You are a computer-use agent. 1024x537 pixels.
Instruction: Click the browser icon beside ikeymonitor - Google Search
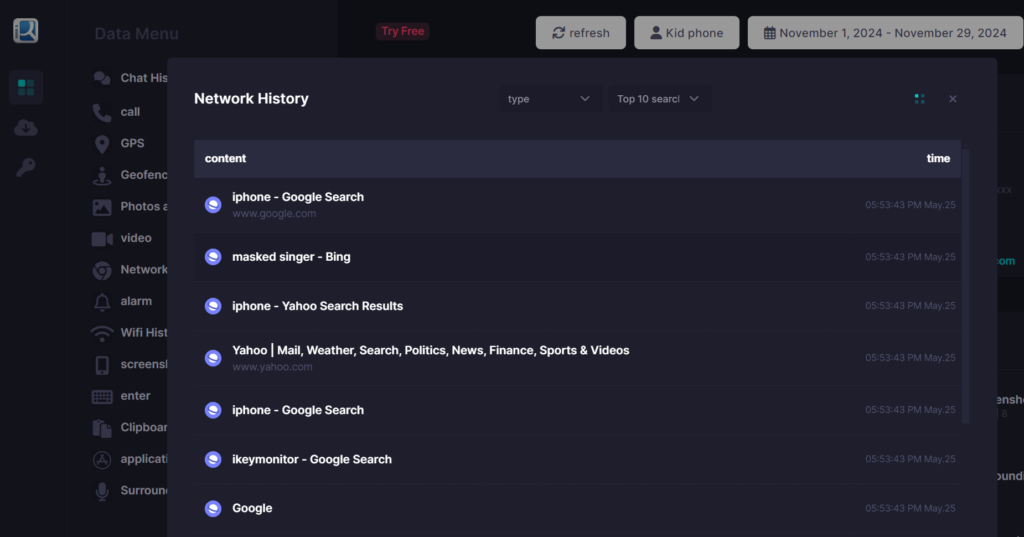(x=213, y=459)
